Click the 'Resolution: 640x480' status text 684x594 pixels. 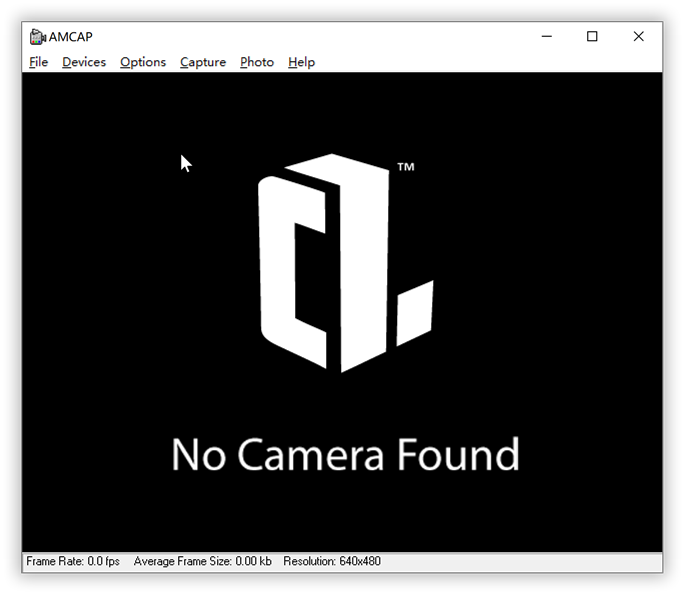click(332, 561)
